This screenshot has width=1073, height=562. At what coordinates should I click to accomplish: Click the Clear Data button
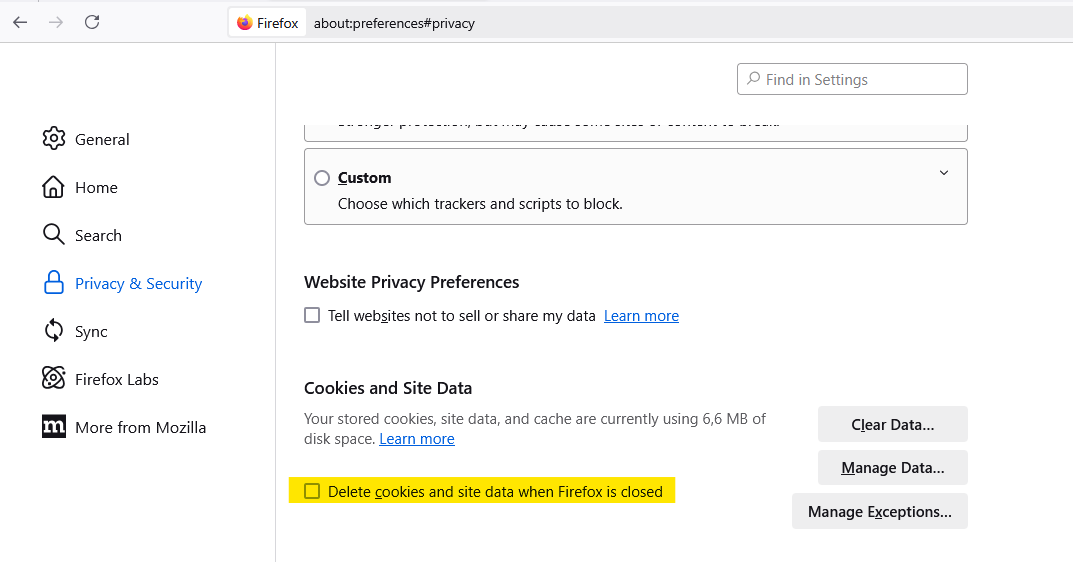click(x=892, y=424)
